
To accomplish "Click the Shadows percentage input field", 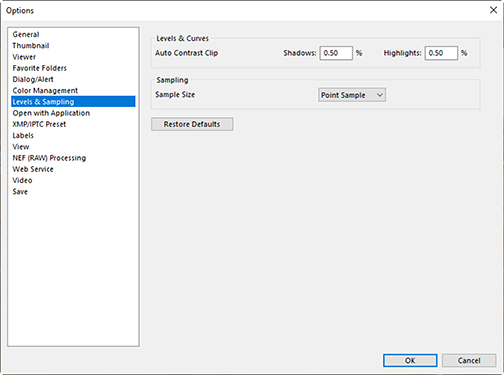I will pos(336,53).
